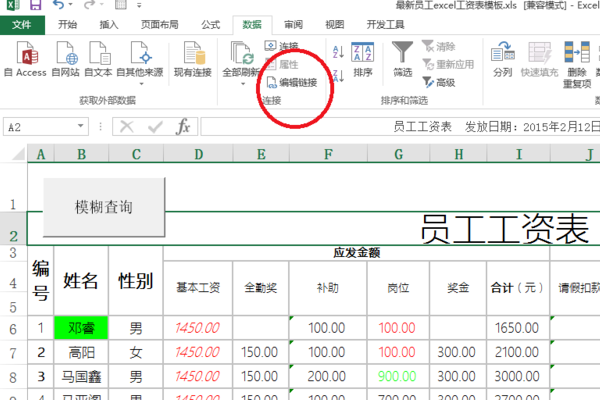Open 高级 (Advanced) filter options

click(x=439, y=82)
